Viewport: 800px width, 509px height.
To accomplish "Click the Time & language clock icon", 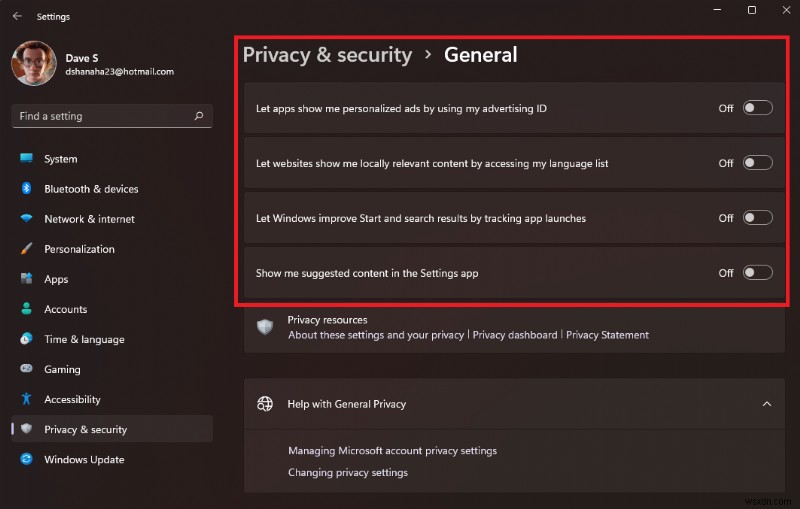I will pos(27,339).
